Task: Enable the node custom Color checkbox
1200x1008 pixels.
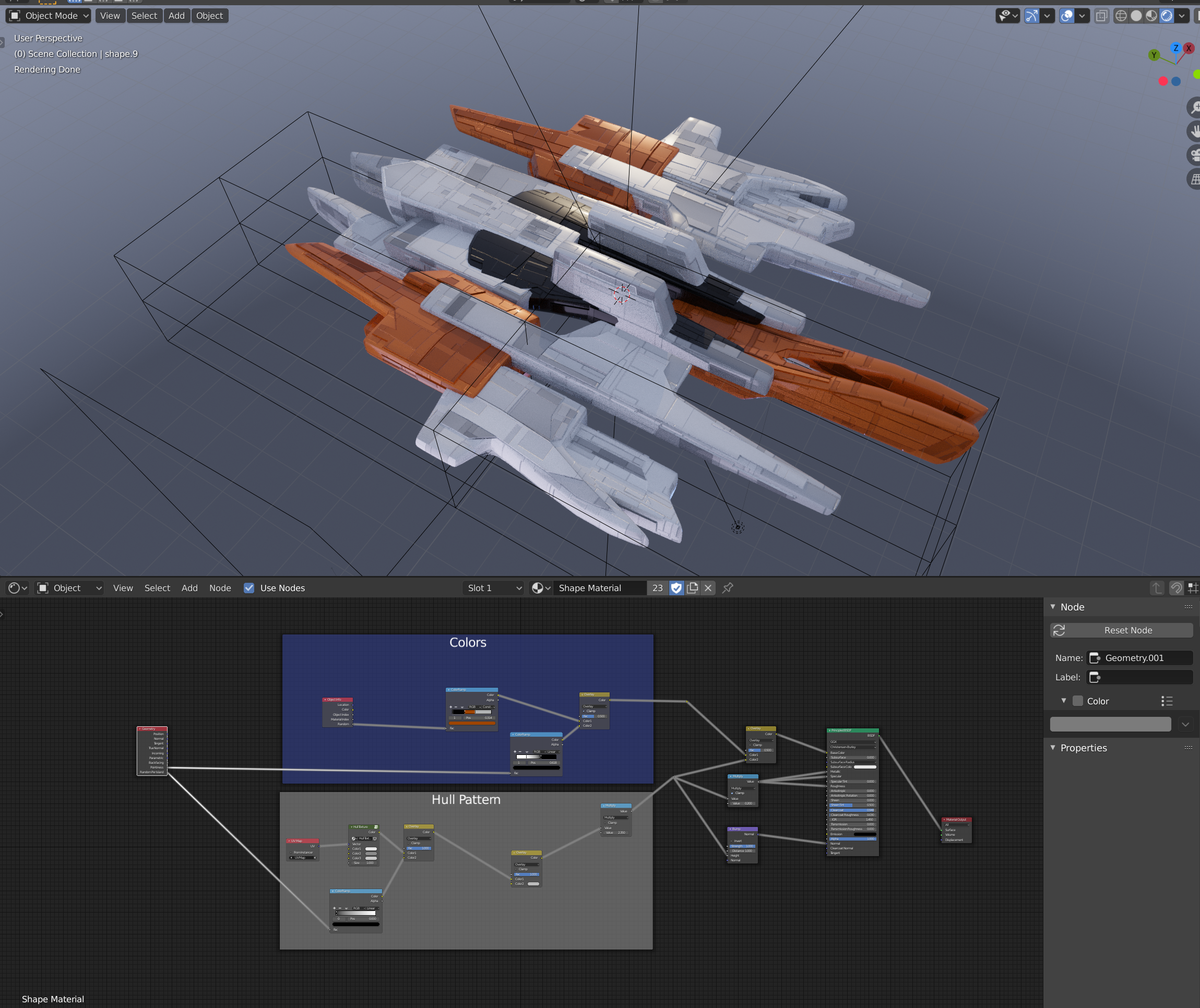Action: (1078, 701)
